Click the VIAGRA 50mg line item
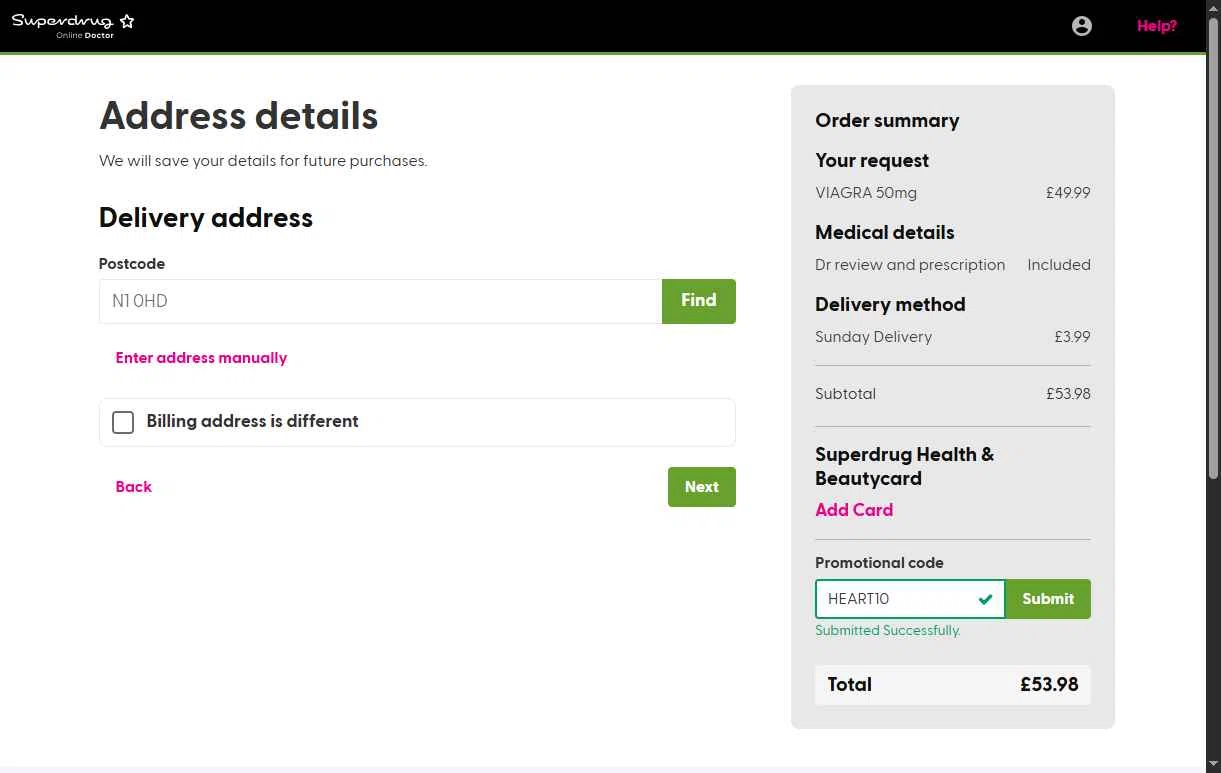 pyautogui.click(x=866, y=193)
